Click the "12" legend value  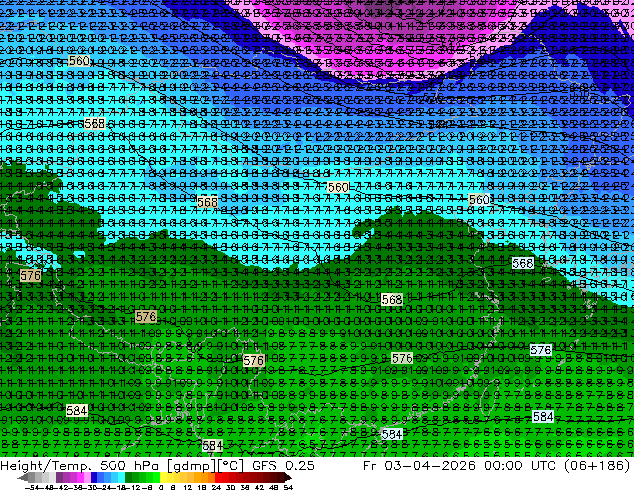tap(188, 487)
